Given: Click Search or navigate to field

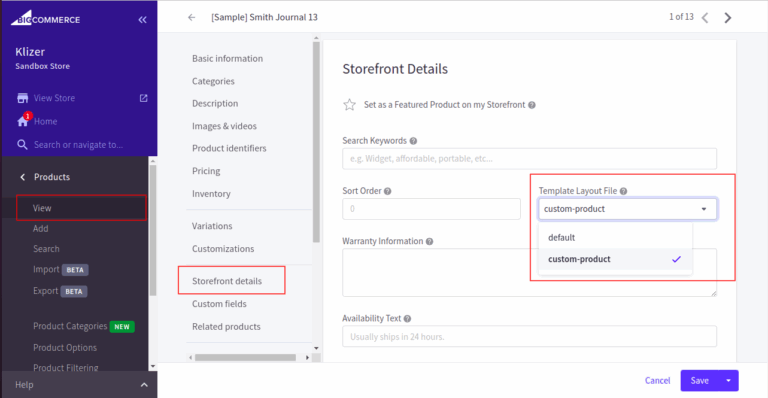Looking at the screenshot, I should (x=78, y=145).
